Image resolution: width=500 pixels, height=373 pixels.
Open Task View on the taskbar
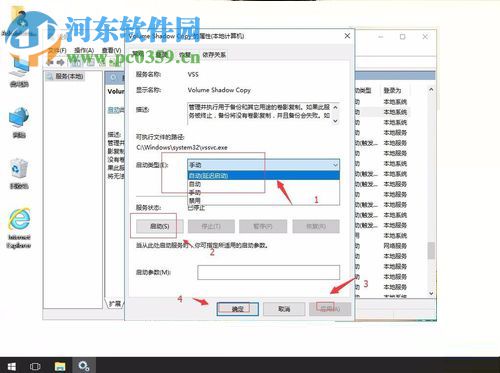(35, 366)
